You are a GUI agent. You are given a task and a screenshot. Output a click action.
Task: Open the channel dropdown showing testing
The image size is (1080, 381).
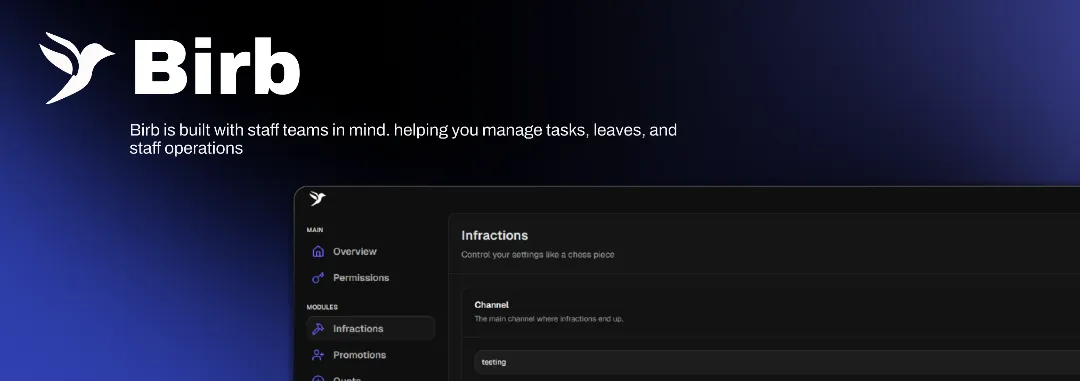(x=777, y=362)
